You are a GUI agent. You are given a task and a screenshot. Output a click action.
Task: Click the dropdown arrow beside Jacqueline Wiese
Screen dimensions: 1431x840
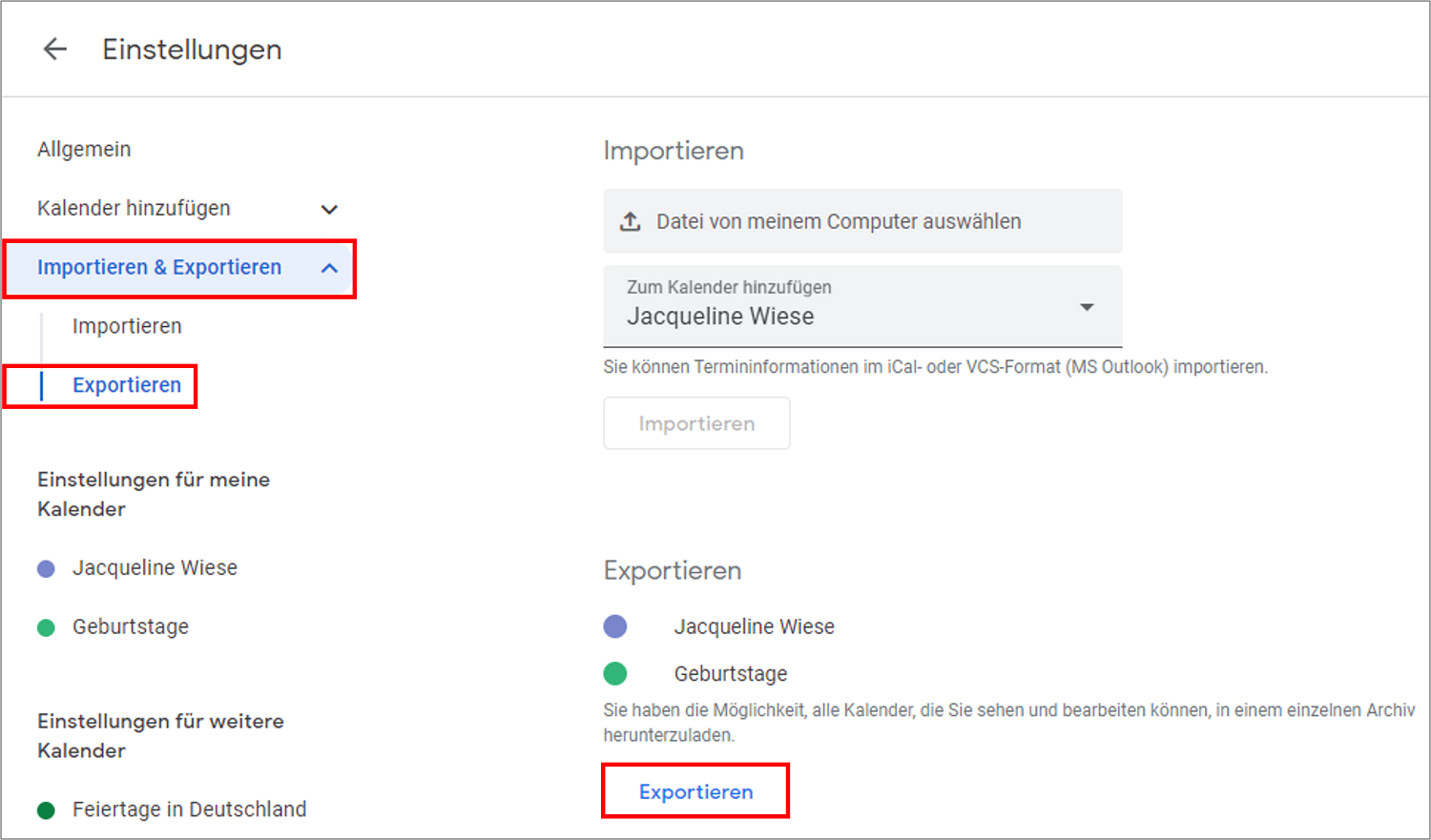pos(1087,307)
